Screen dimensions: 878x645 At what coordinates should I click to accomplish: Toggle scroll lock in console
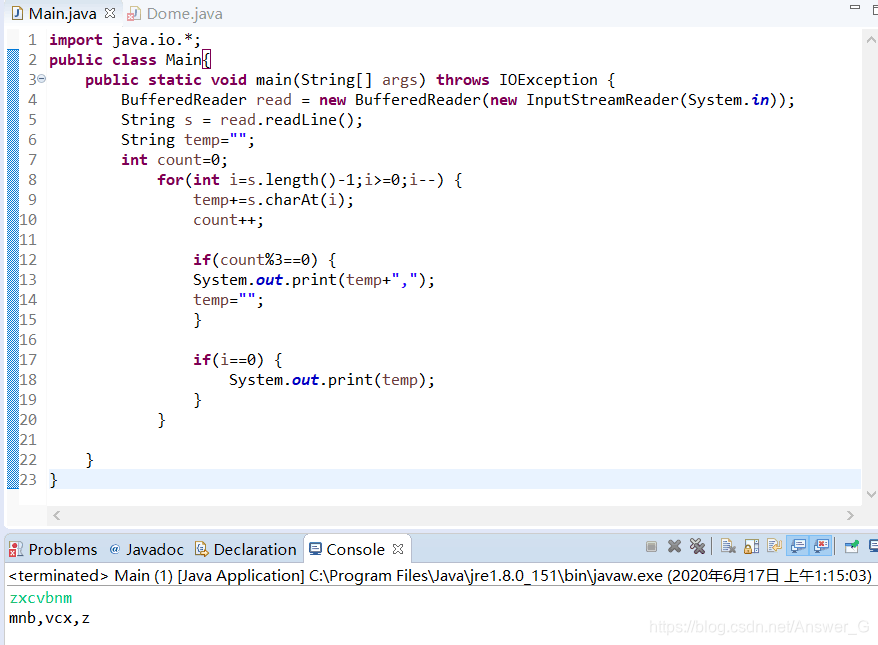pyautogui.click(x=751, y=546)
